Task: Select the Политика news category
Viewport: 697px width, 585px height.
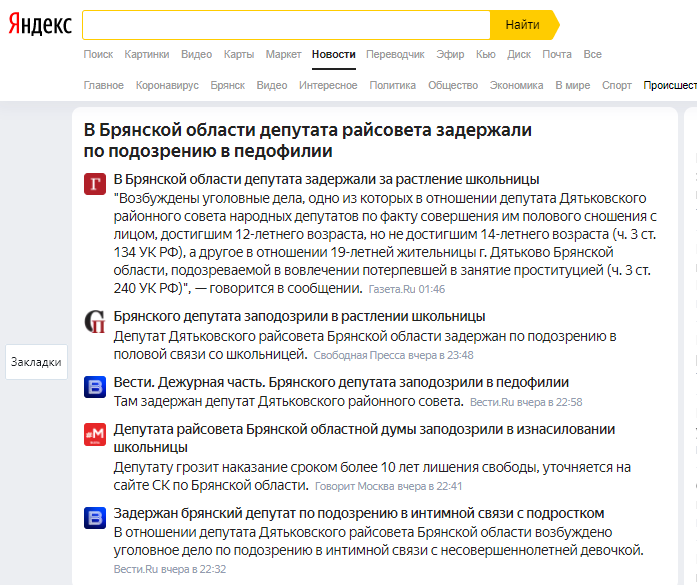Action: point(393,85)
